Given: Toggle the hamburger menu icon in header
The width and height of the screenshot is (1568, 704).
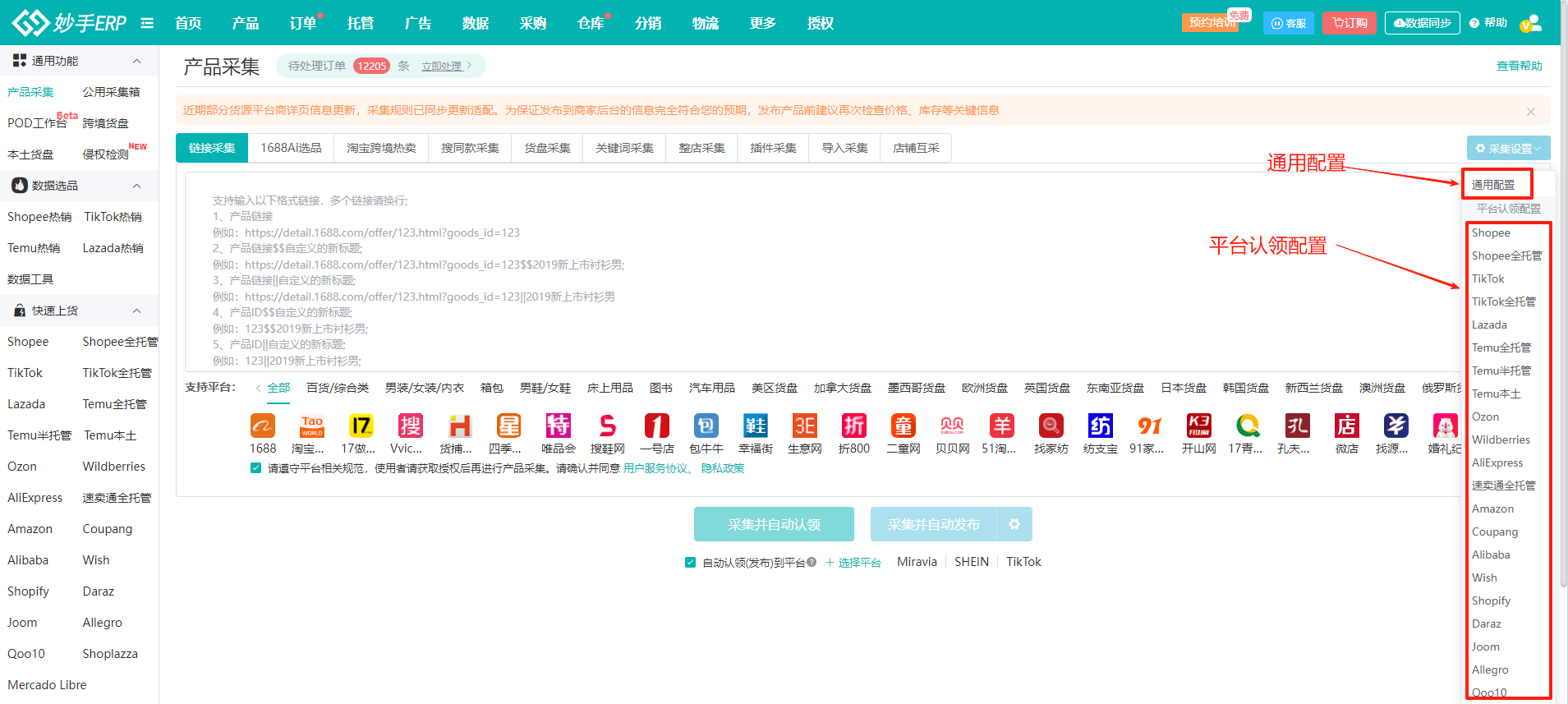Looking at the screenshot, I should [147, 23].
